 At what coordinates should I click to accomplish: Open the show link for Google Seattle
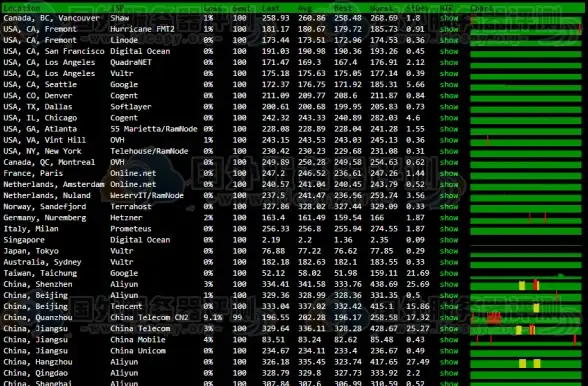(x=449, y=84)
